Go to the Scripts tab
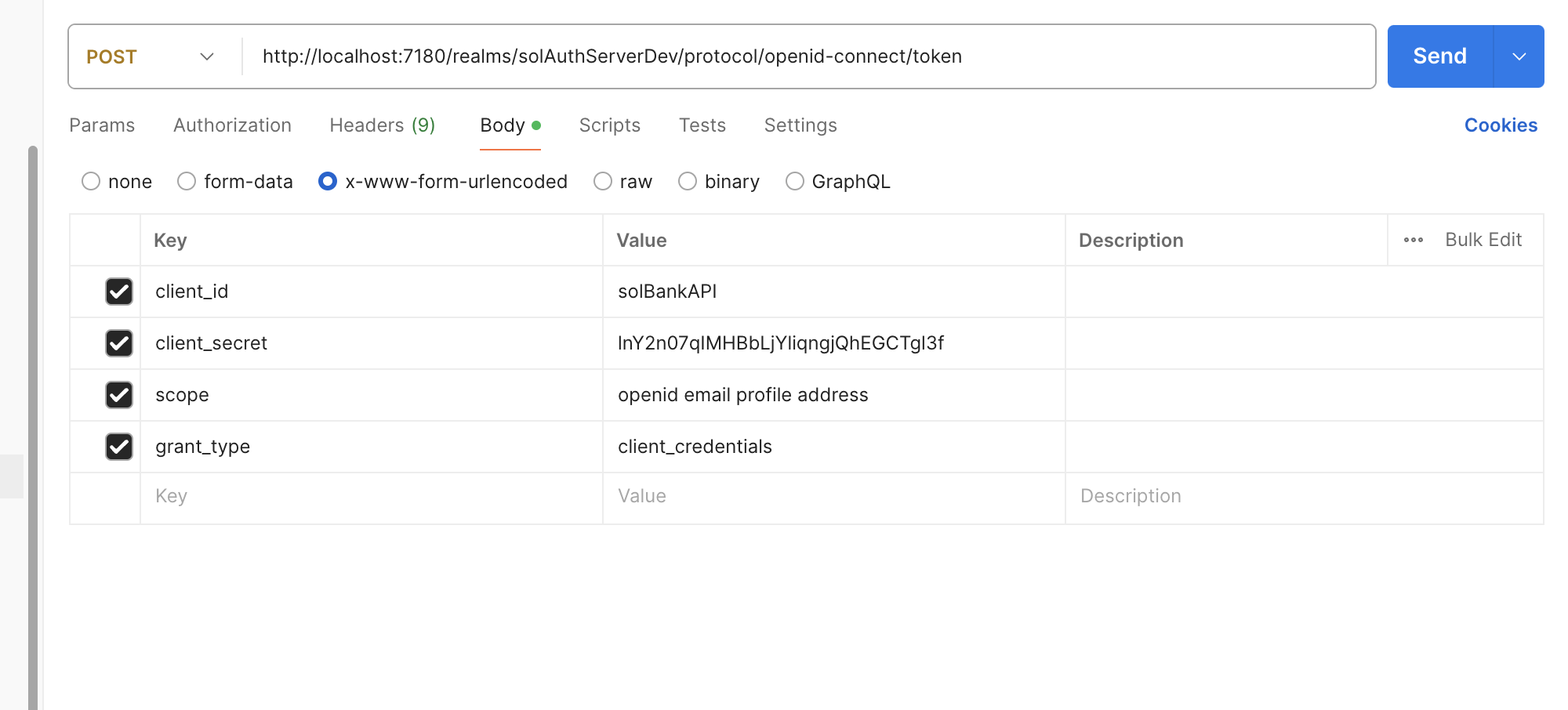Image resolution: width=1568 pixels, height=710 pixels. tap(609, 125)
